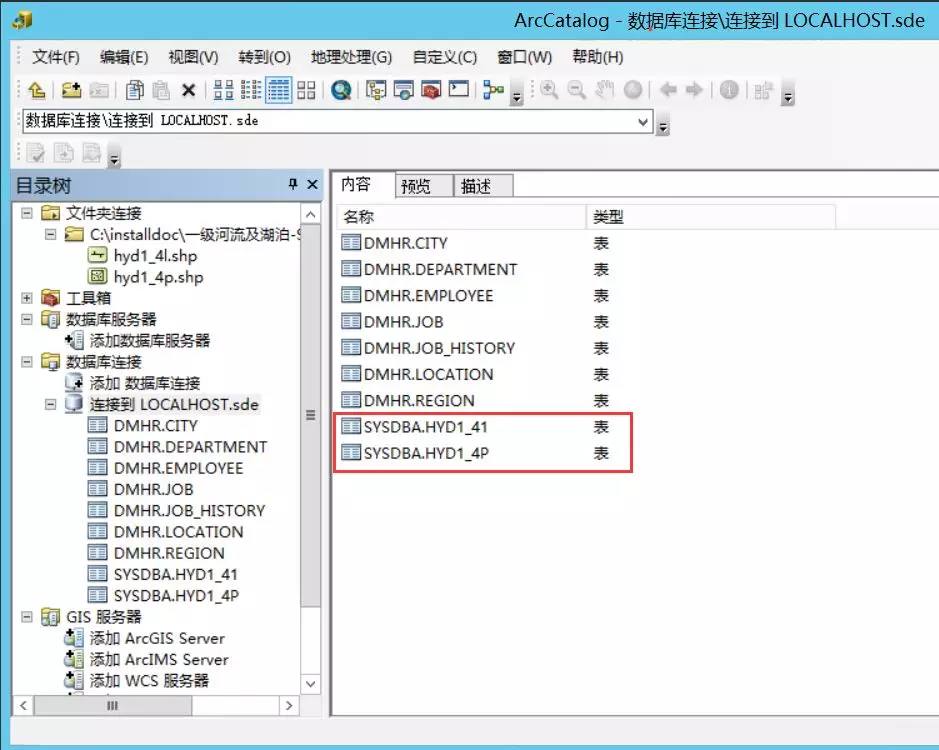Click horizontal scrollbar right arrow in tree
939x750 pixels.
click(x=289, y=706)
